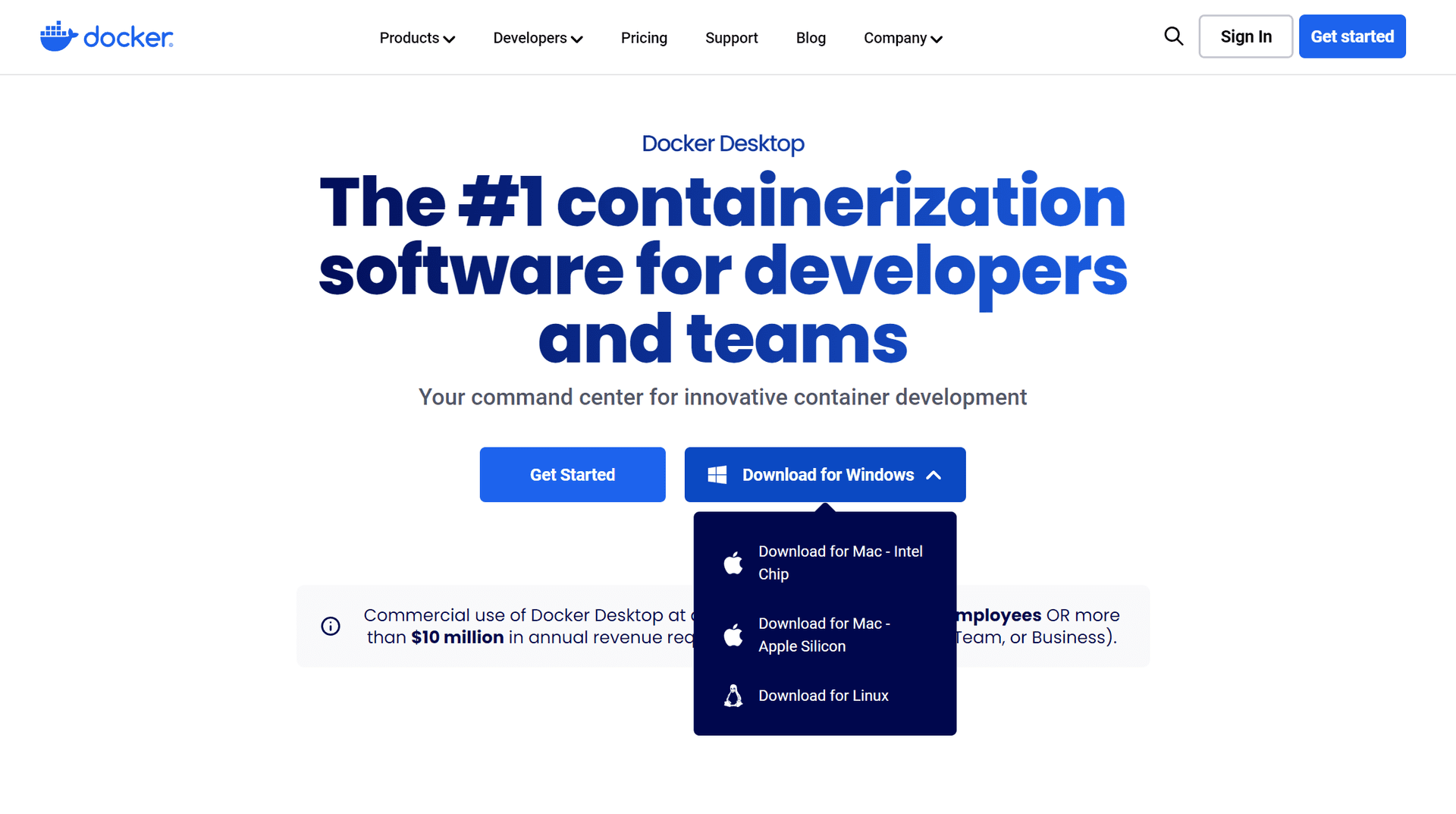This screenshot has width=1456, height=814.
Task: Expand the Products menu
Action: click(x=417, y=38)
